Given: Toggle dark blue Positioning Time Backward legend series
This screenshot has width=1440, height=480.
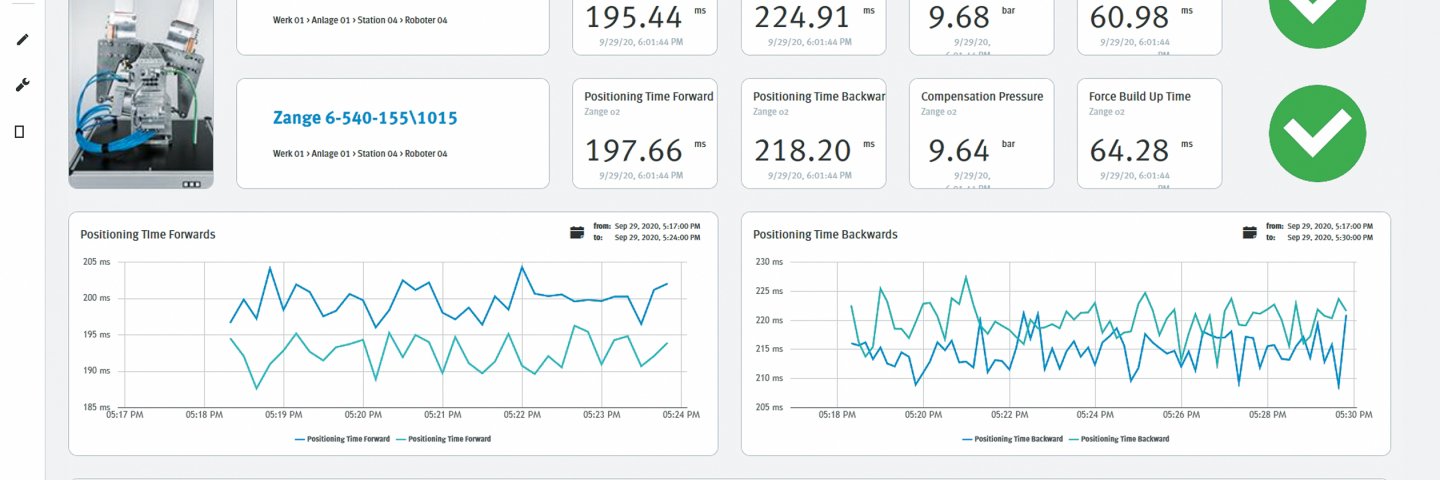Looking at the screenshot, I should (1012, 439).
